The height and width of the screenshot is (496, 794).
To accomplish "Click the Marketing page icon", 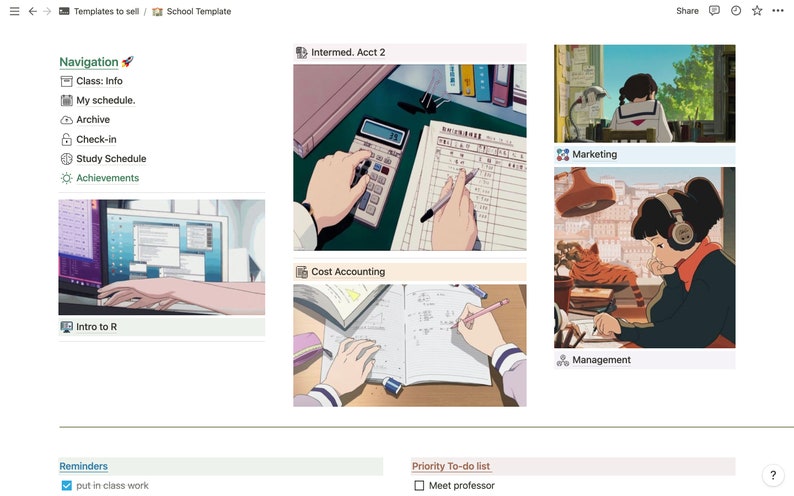I will click(x=563, y=154).
